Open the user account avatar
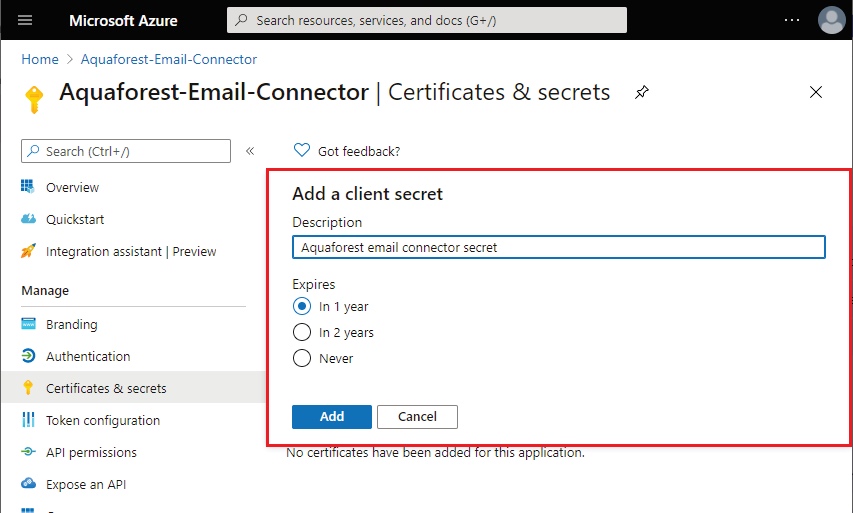 (x=831, y=20)
